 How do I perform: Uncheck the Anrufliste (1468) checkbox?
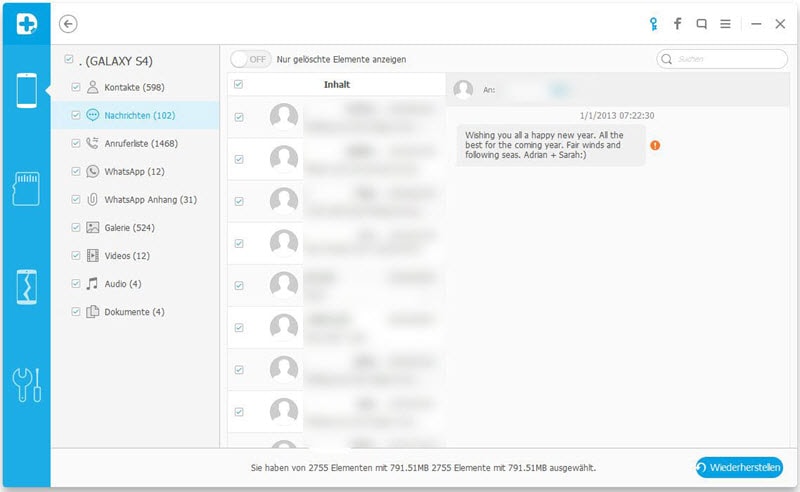pyautogui.click(x=76, y=143)
